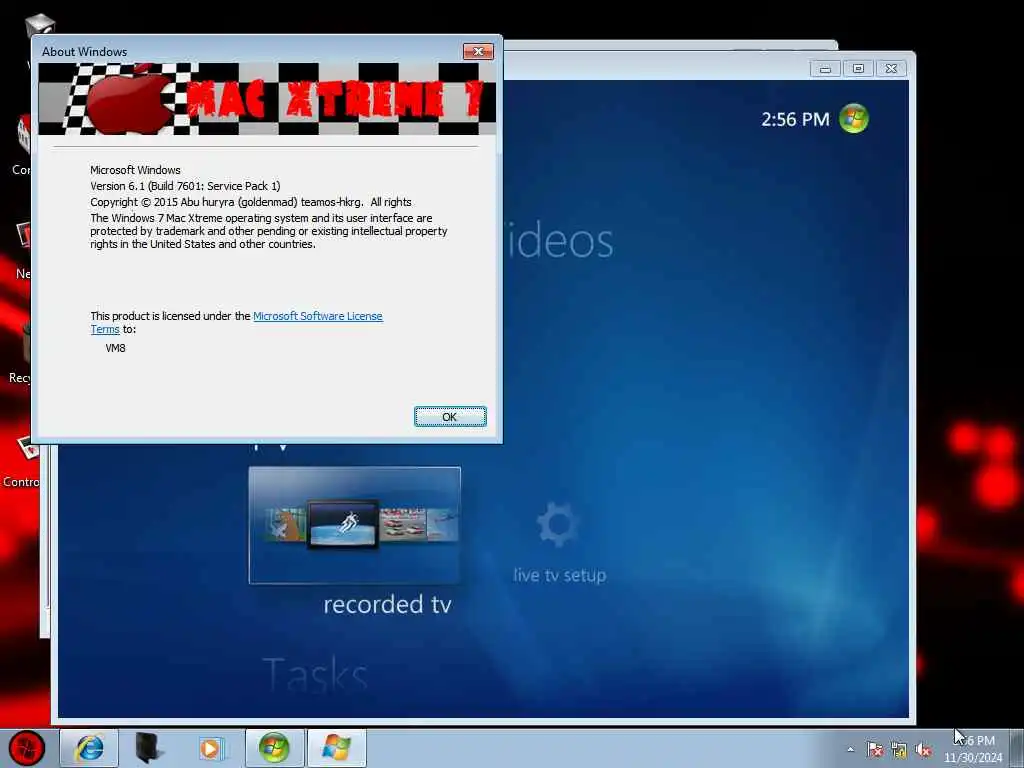The height and width of the screenshot is (768, 1024).
Task: Select the live tv setup gear
Action: coord(557,524)
